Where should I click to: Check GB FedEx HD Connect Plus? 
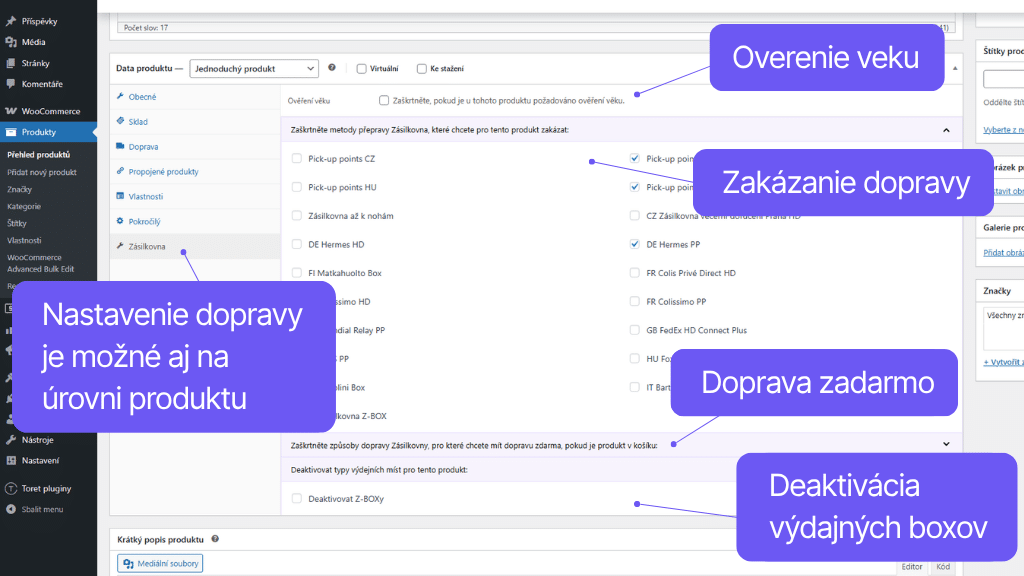pyautogui.click(x=635, y=330)
